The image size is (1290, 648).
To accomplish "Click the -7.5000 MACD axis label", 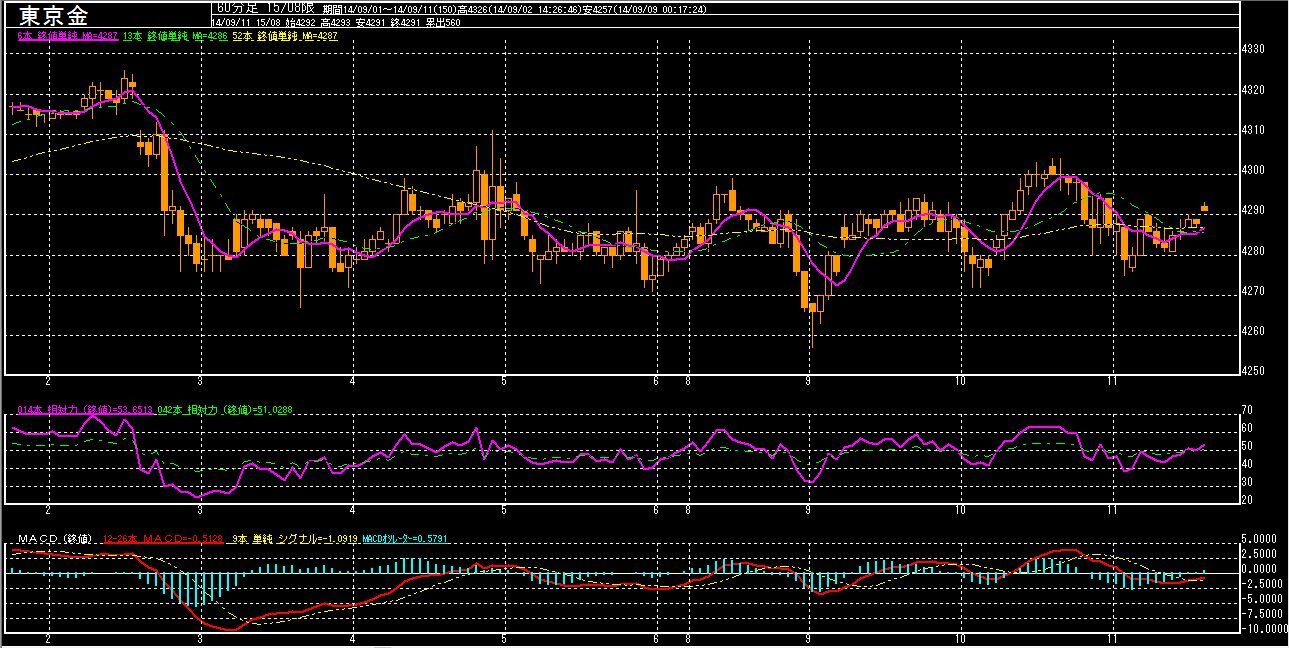I will click(x=1263, y=613).
